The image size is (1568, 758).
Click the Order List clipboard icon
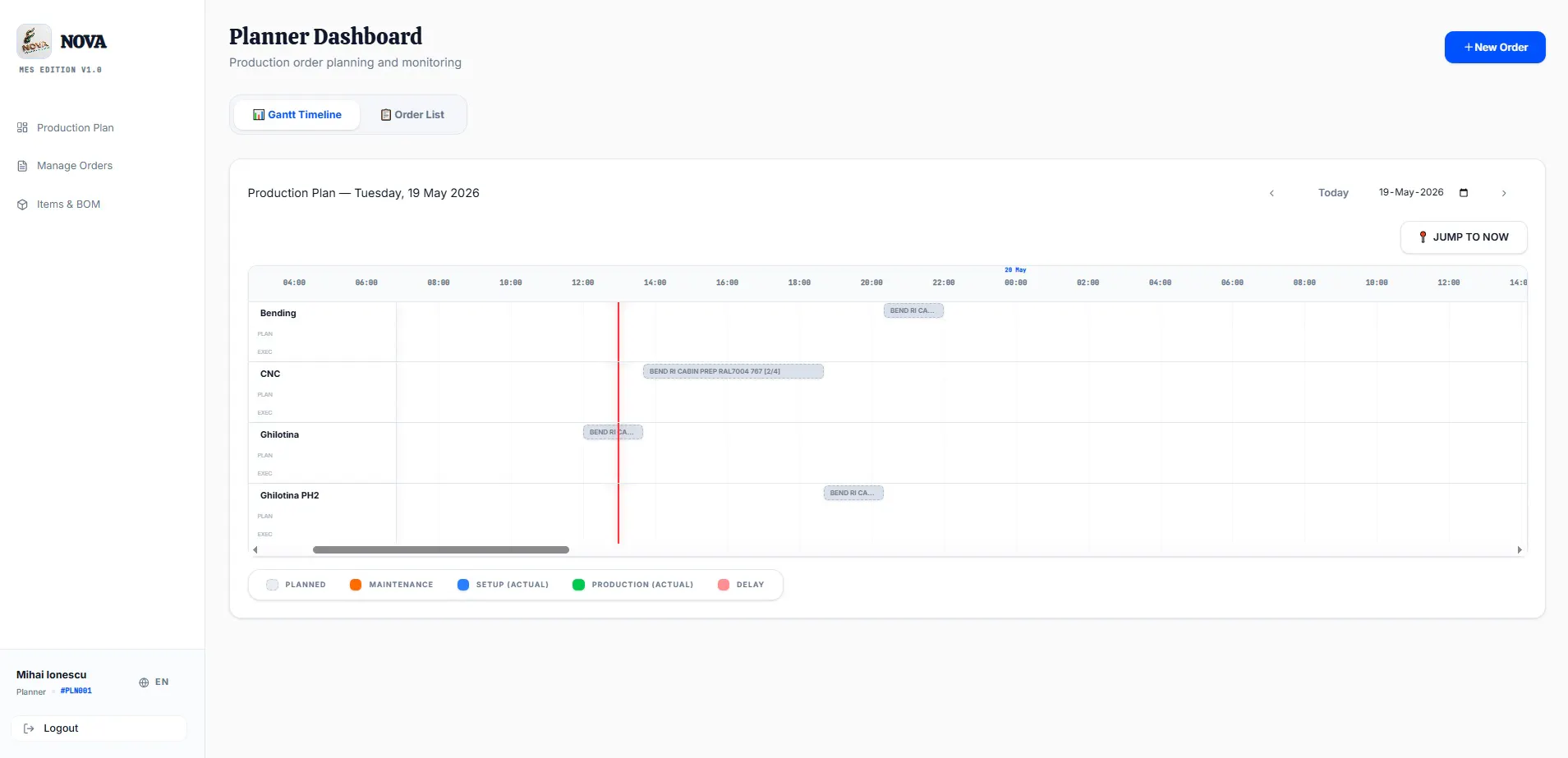tap(386, 115)
